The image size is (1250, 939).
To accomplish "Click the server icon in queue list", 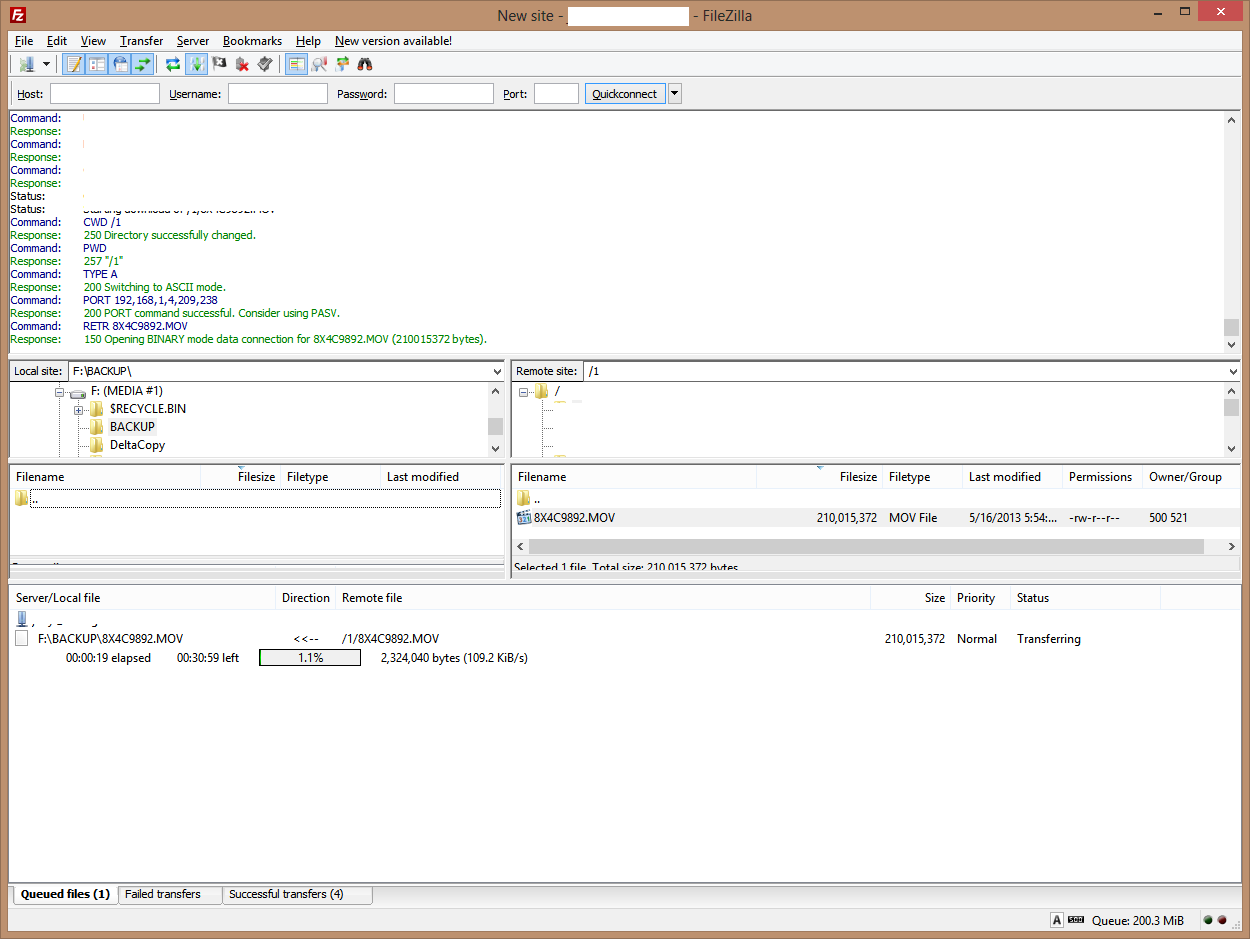I will point(21,619).
